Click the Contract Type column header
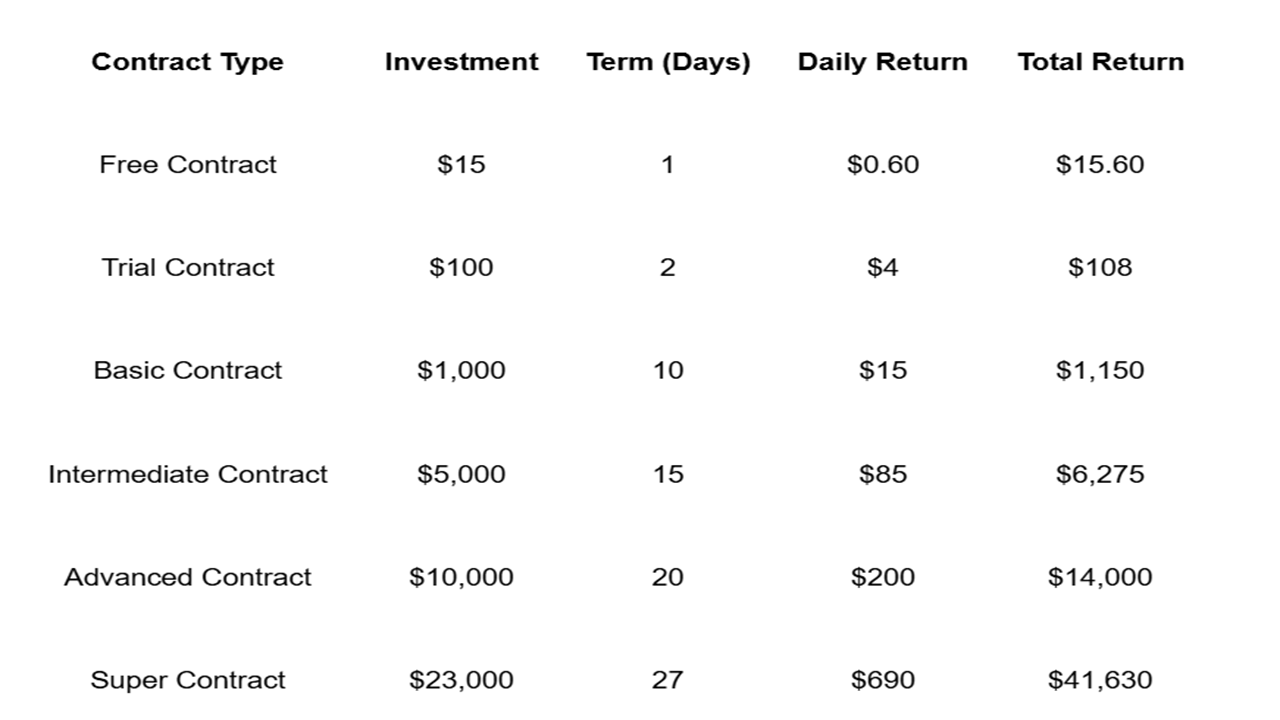Screen dimensions: 1280x720 point(187,62)
